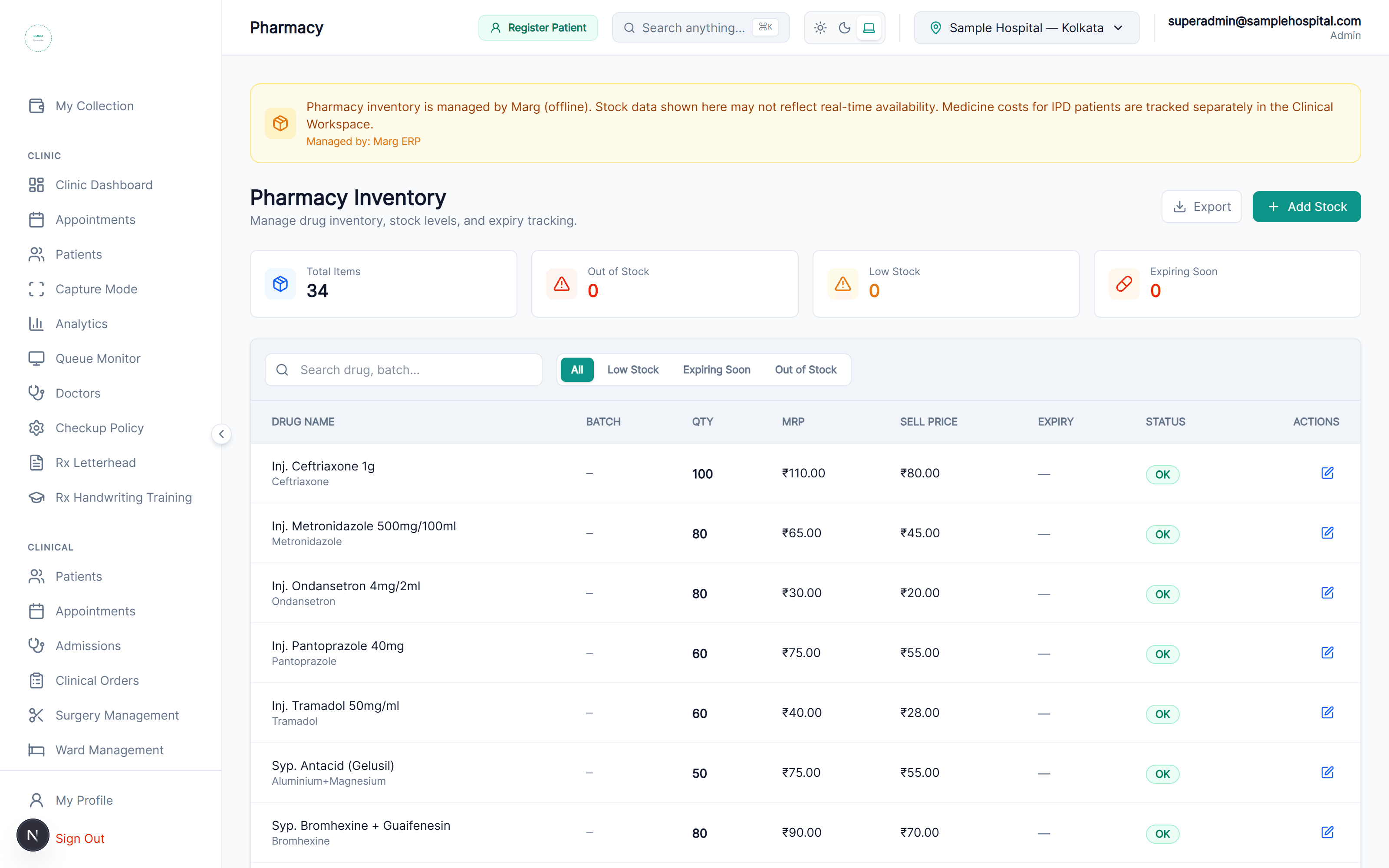1389x868 pixels.
Task: Open Checkup Policy gear icon
Action: coord(36,427)
